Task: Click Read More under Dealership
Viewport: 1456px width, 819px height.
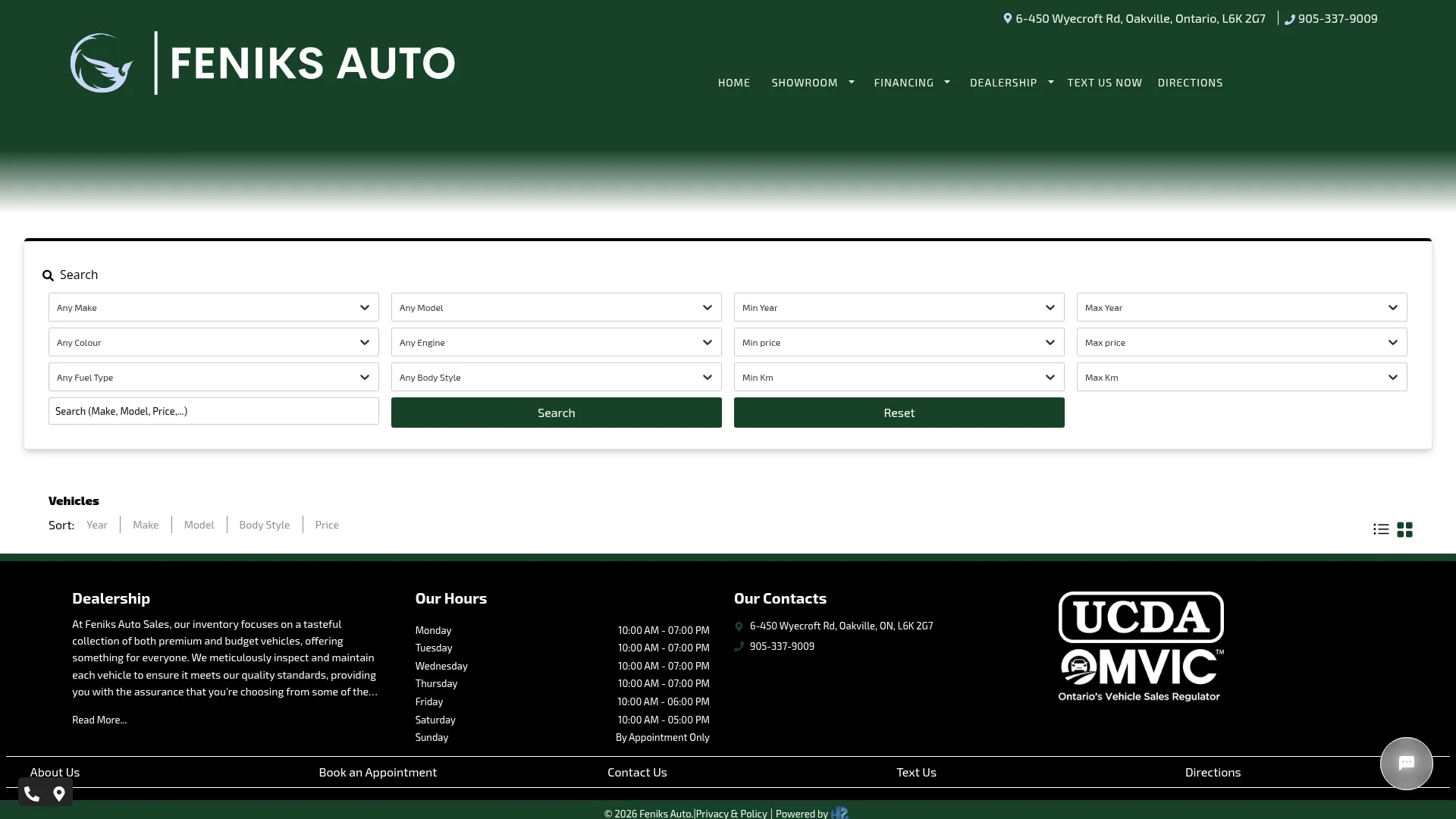Action: point(99,720)
